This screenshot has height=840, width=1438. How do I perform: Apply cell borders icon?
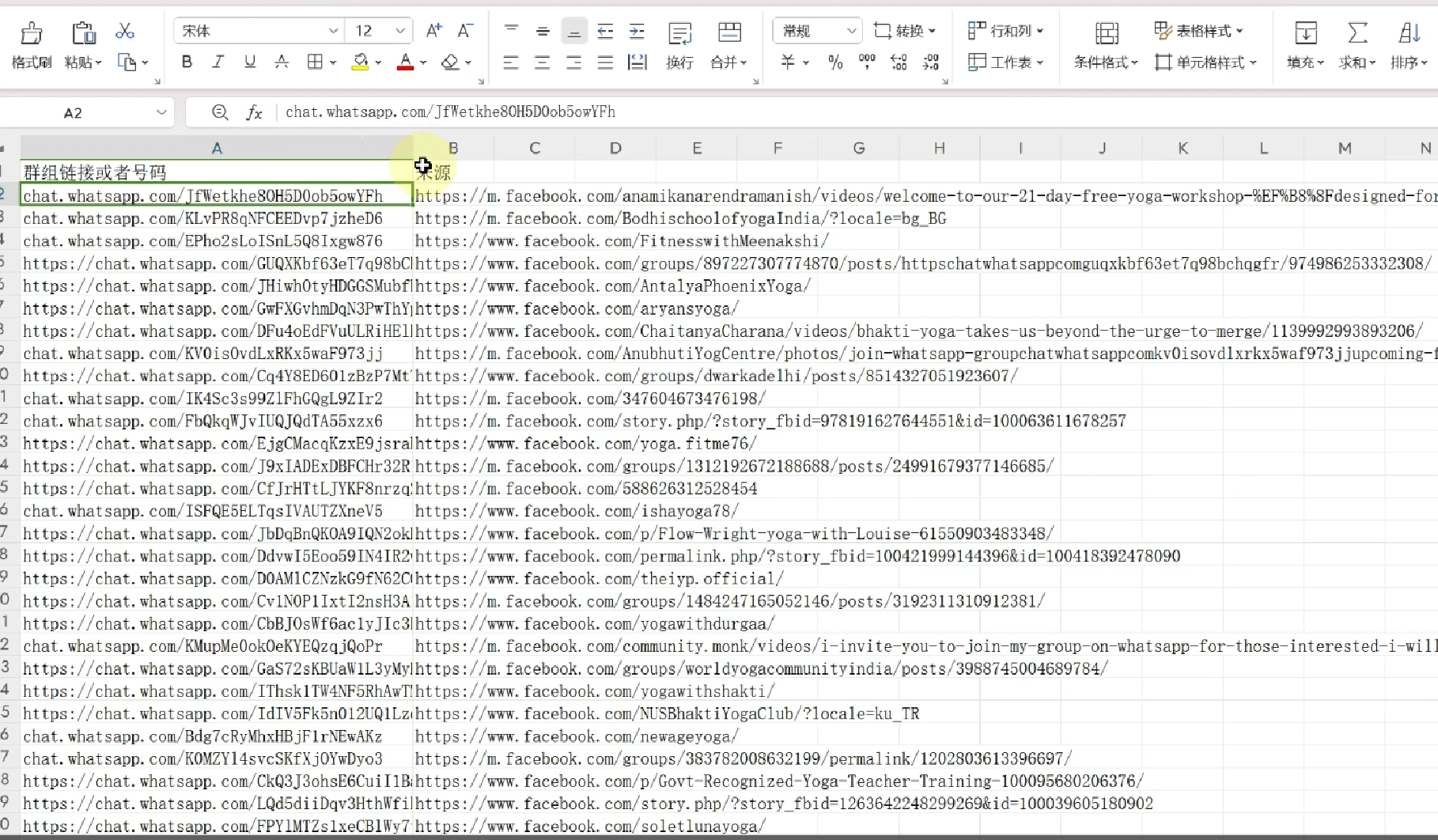click(x=315, y=62)
